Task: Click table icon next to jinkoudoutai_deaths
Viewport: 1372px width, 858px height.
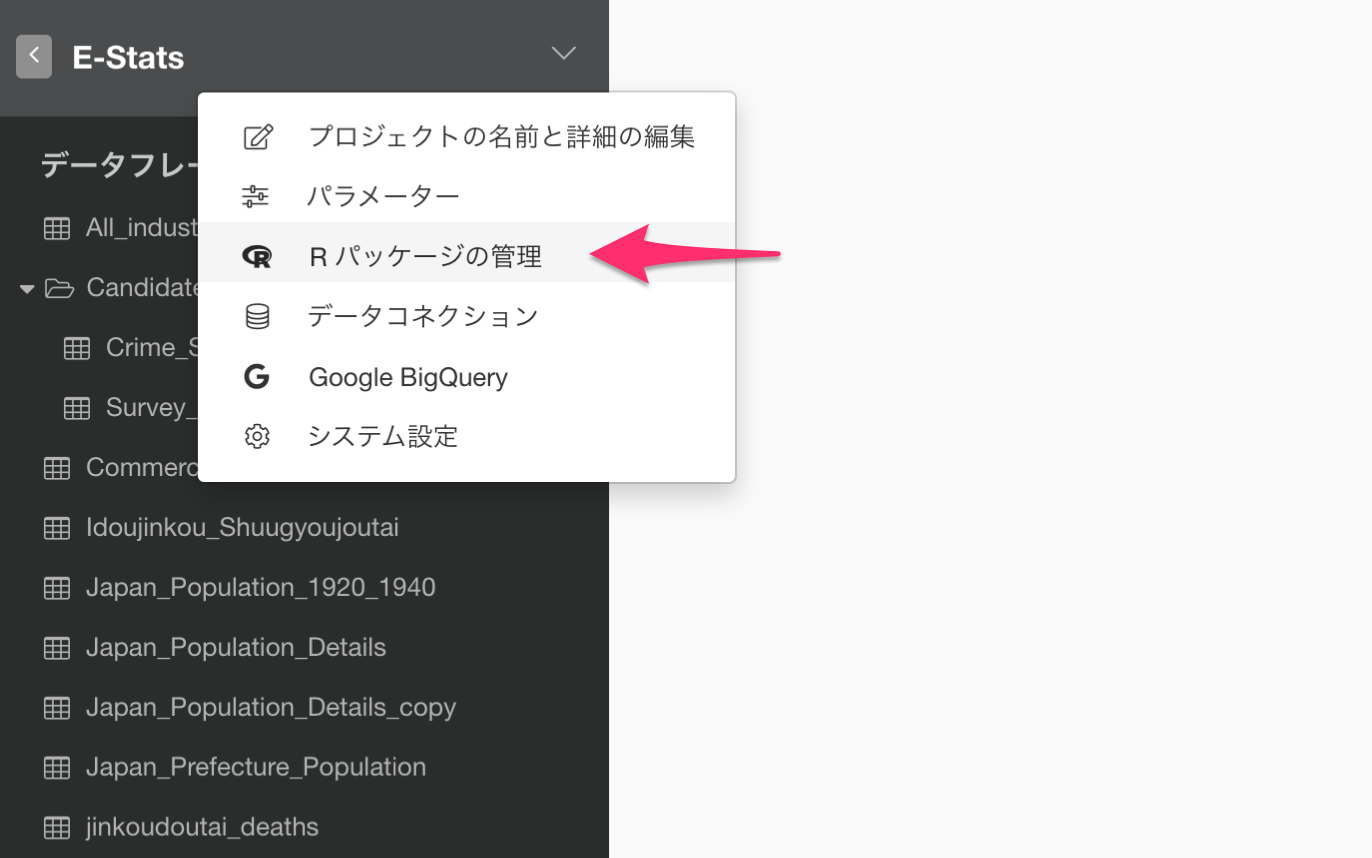Action: click(57, 828)
